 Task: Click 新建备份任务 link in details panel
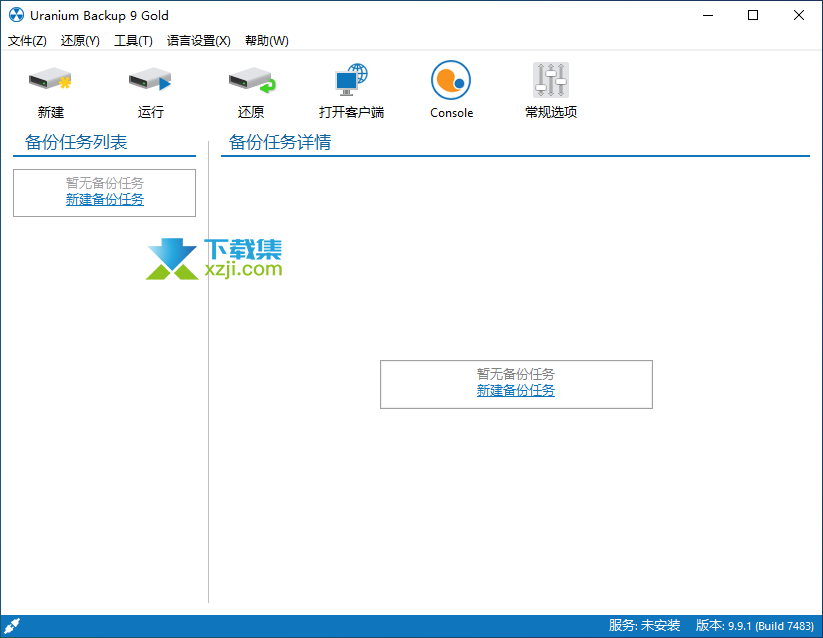point(516,390)
